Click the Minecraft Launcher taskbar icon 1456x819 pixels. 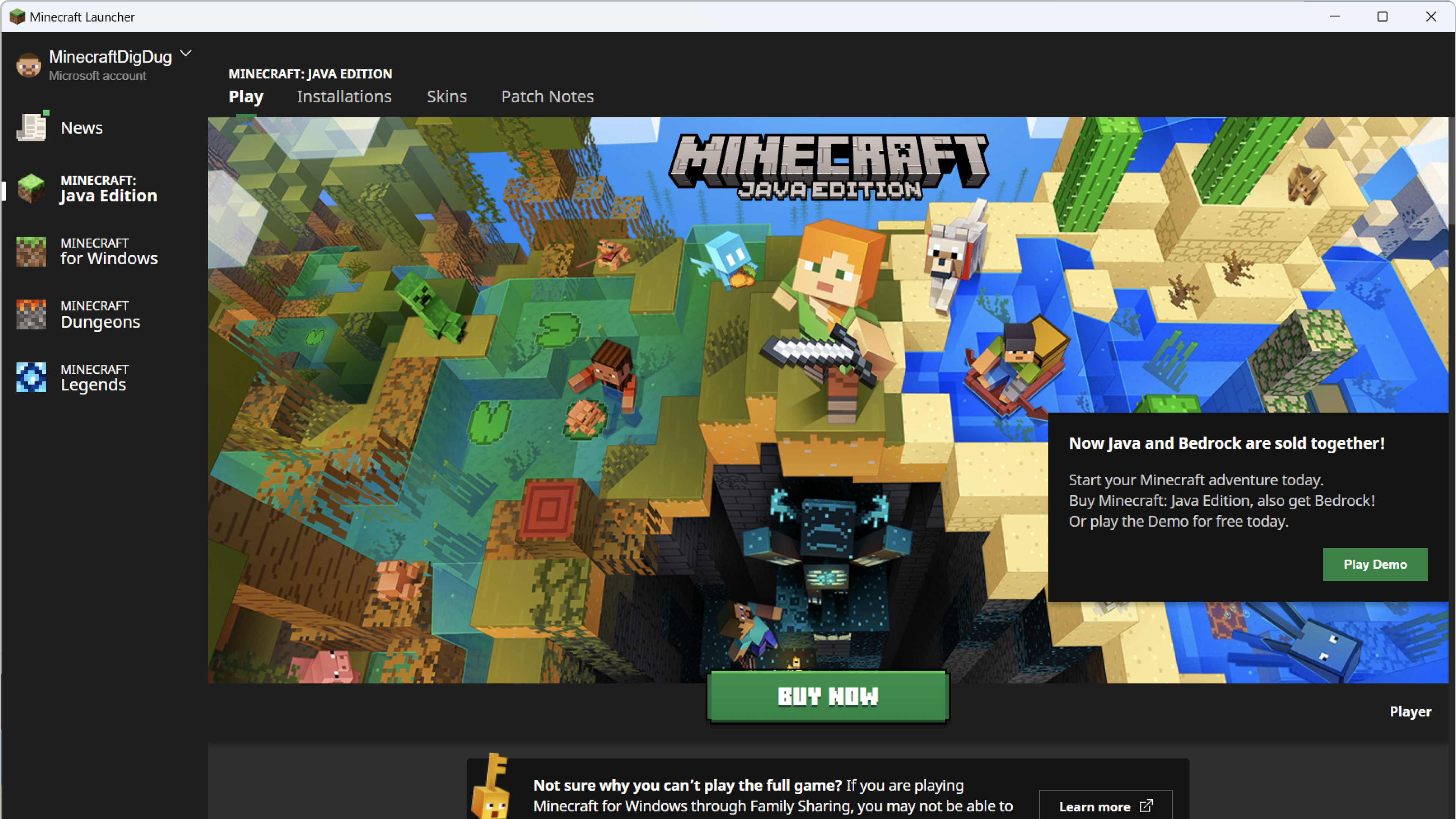(x=15, y=15)
